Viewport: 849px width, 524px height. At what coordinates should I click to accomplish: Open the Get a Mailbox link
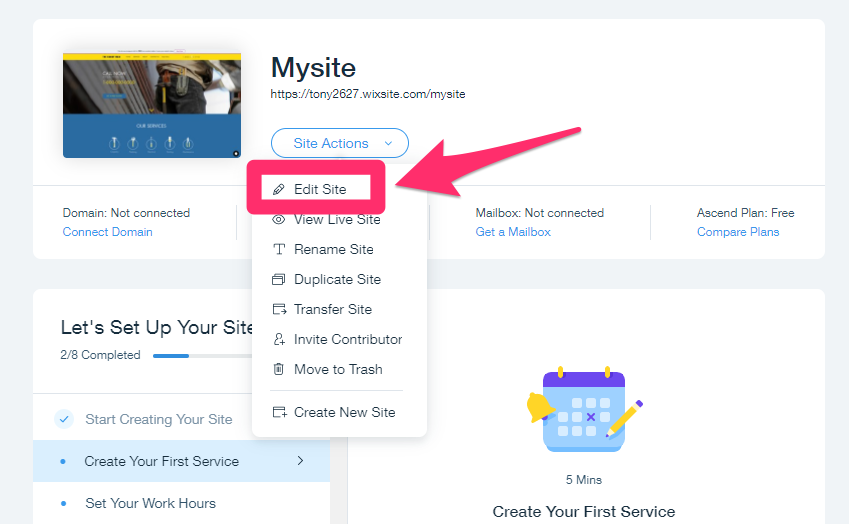coord(513,232)
